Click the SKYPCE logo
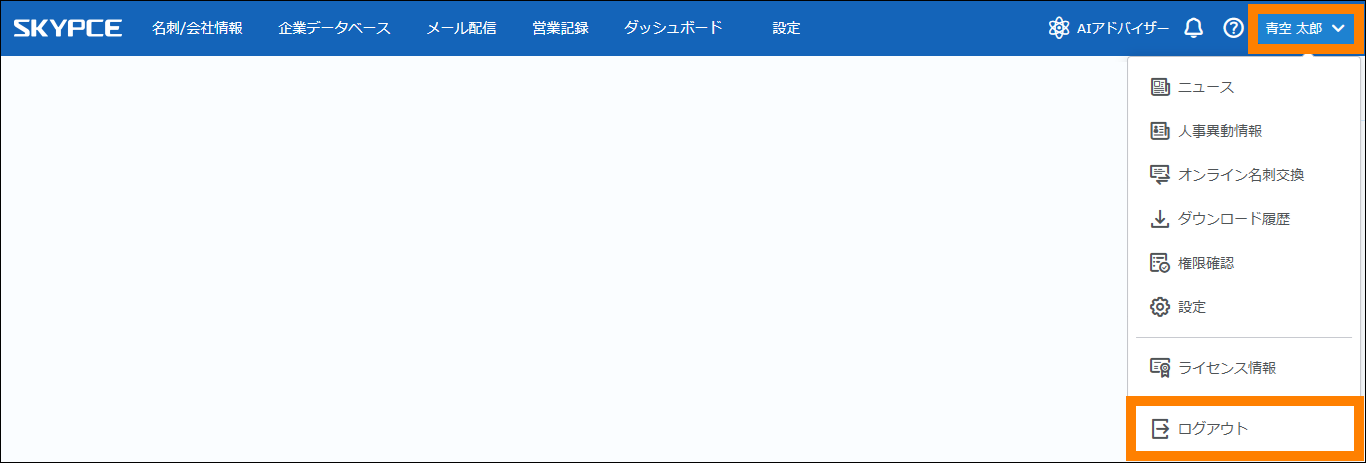 pos(68,28)
